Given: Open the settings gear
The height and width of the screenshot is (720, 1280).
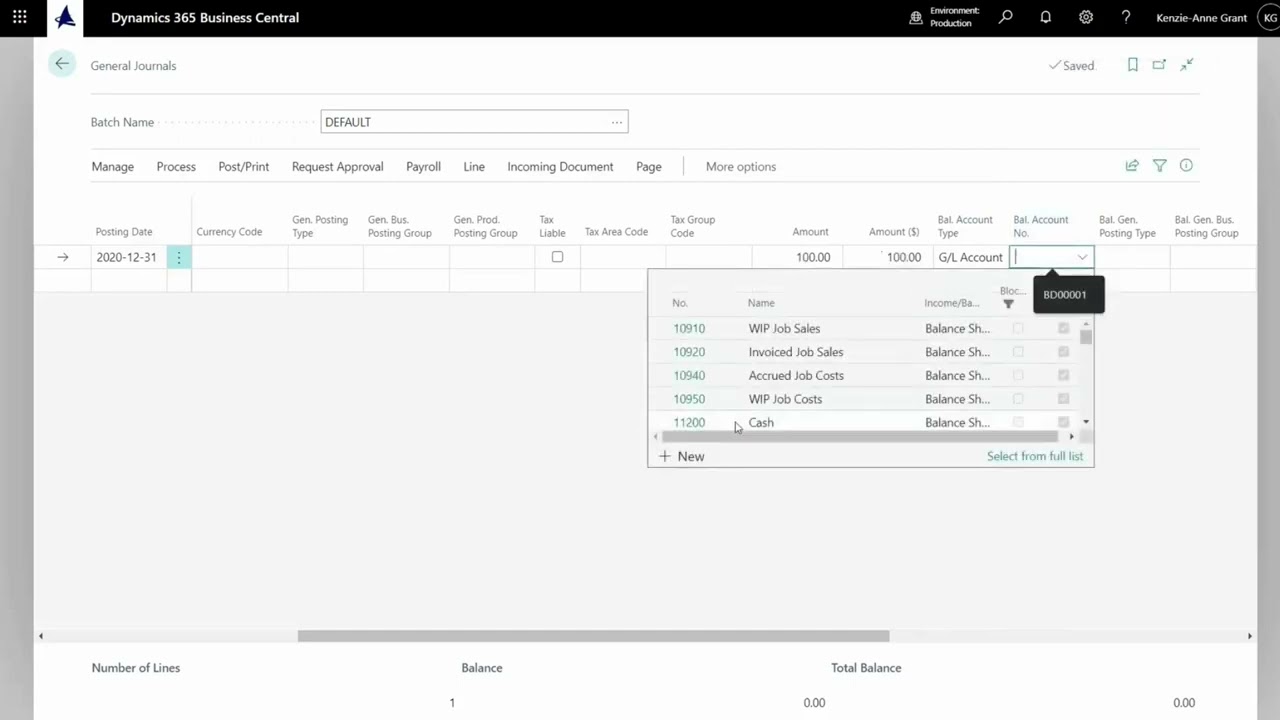Looking at the screenshot, I should 1086,17.
